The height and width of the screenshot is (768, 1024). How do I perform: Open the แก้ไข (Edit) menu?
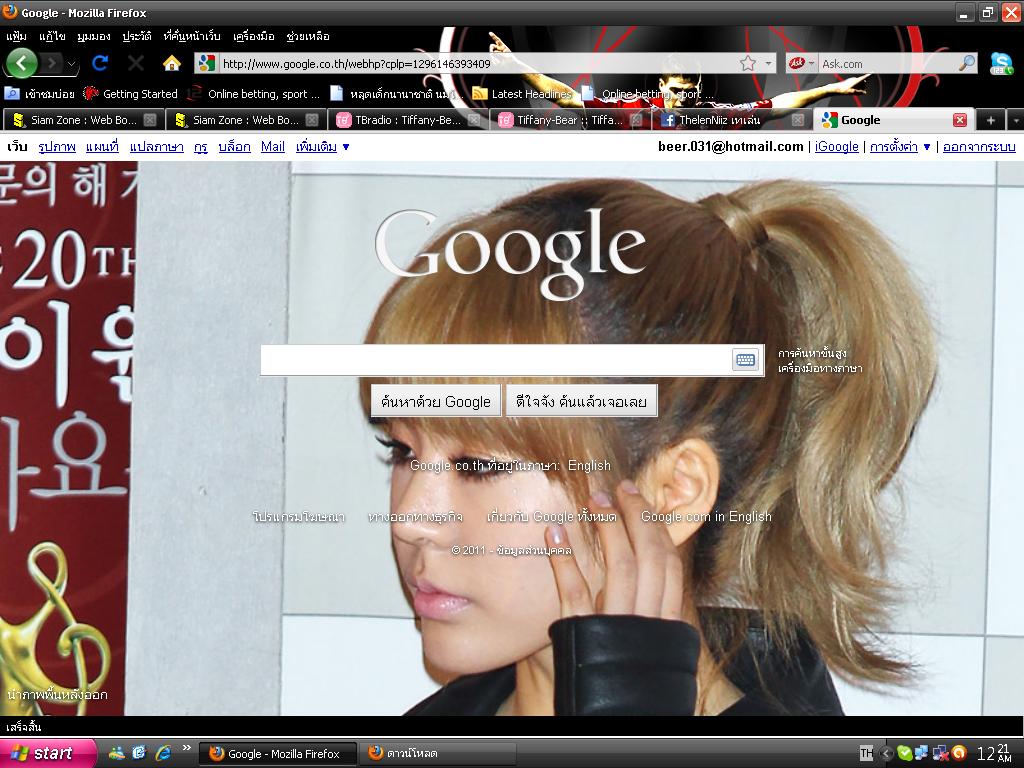point(52,36)
